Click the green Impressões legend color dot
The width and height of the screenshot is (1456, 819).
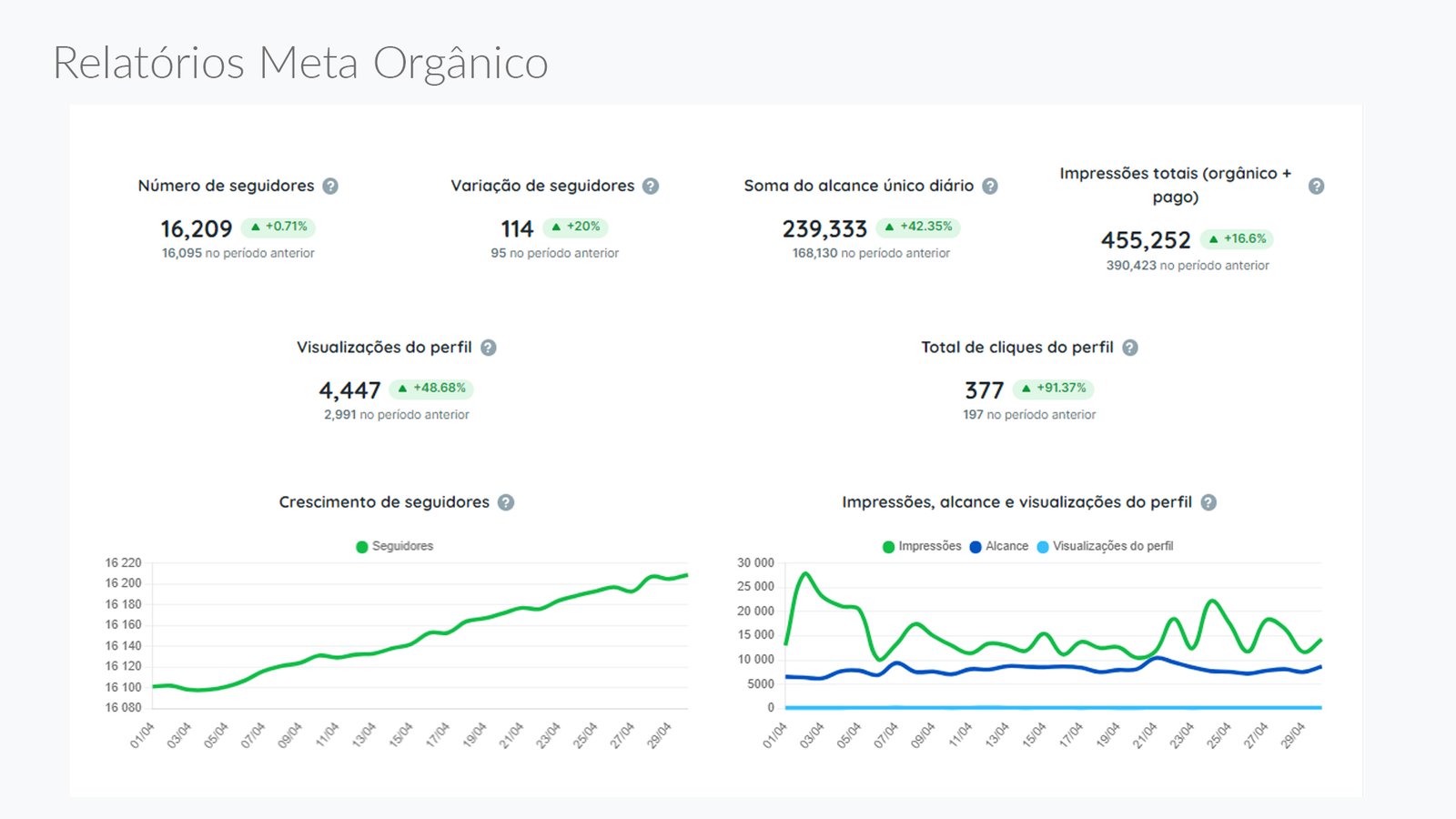(888, 547)
